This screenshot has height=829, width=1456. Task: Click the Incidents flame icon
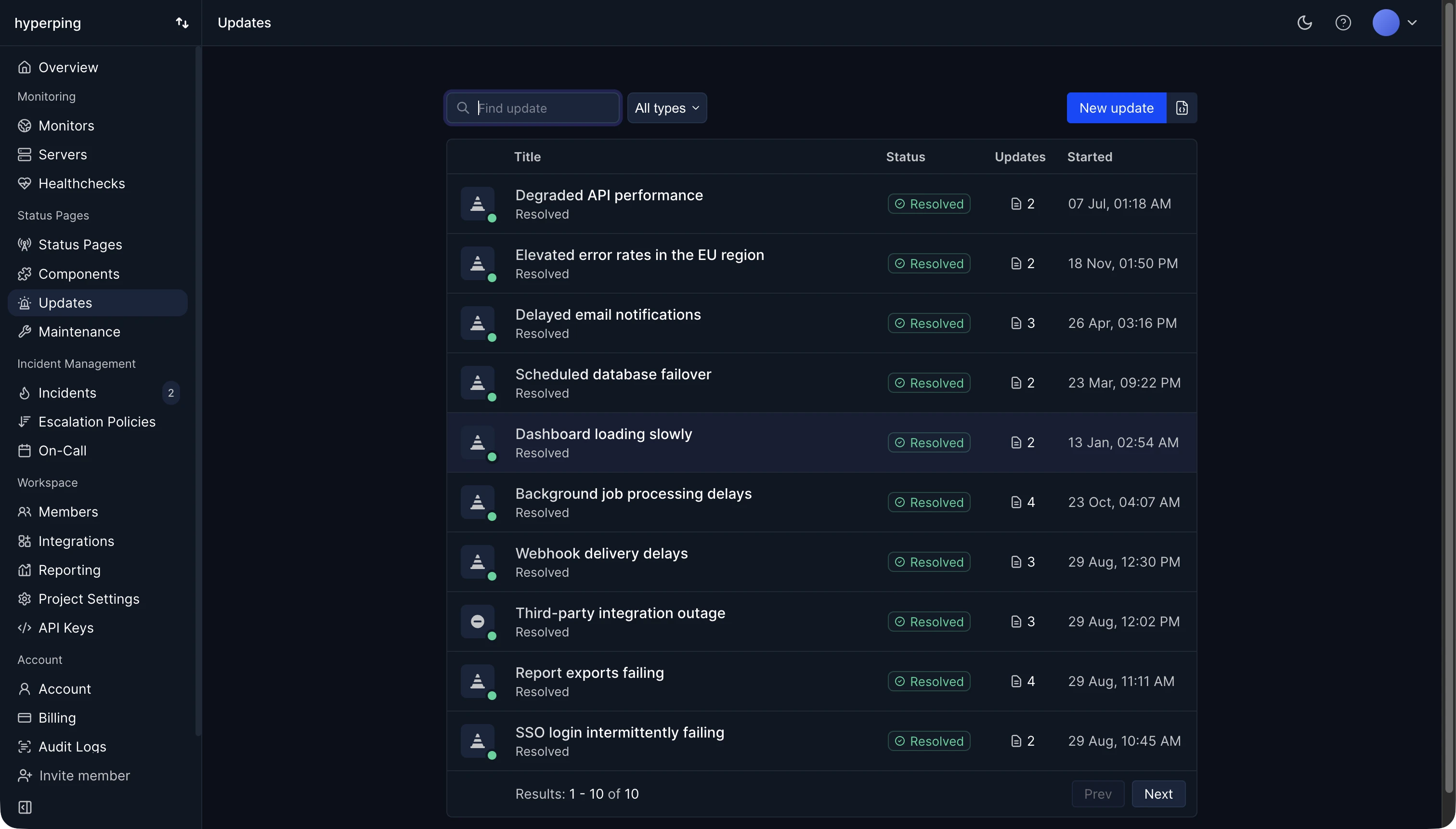coord(25,393)
